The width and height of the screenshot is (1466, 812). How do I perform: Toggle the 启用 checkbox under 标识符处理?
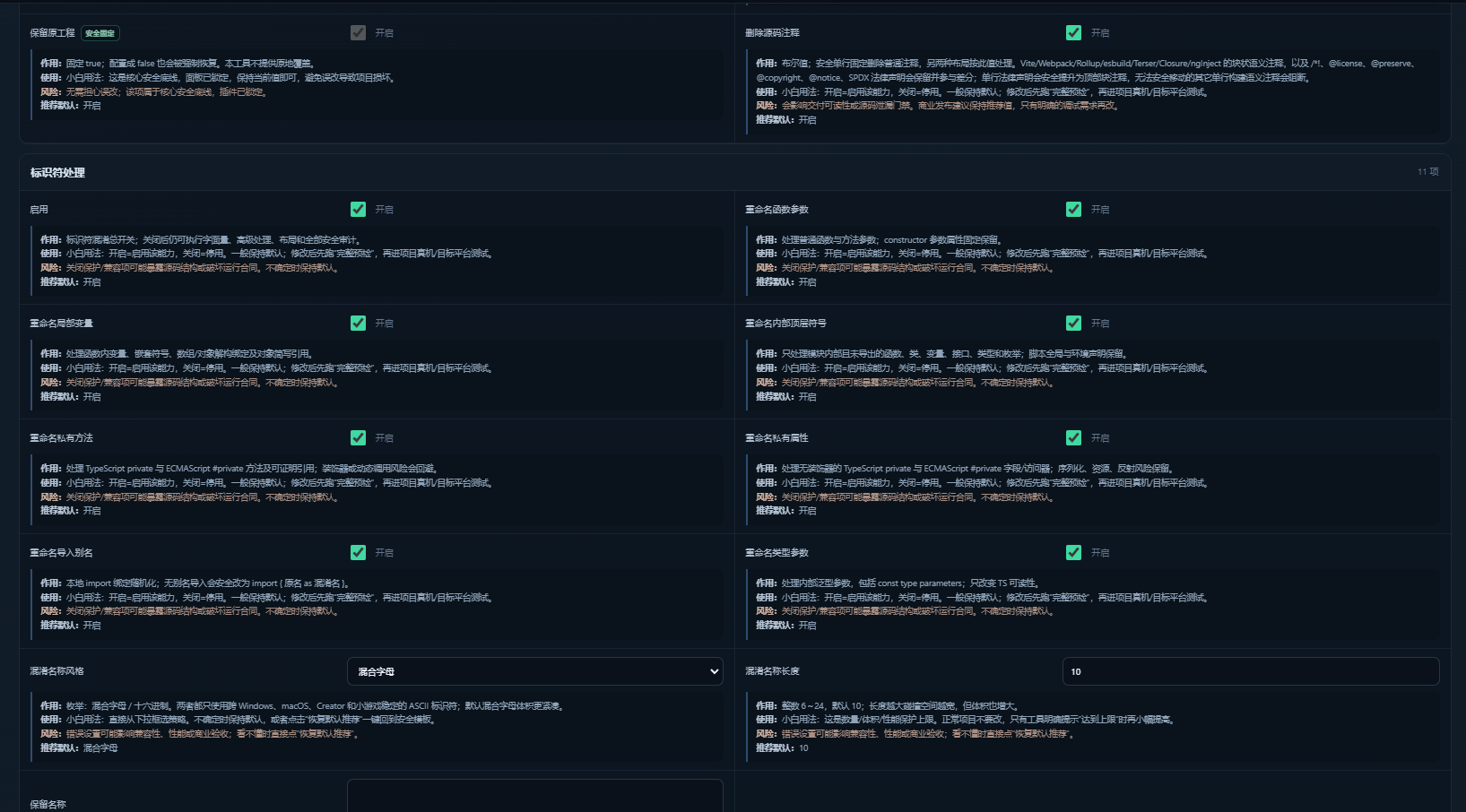[358, 209]
